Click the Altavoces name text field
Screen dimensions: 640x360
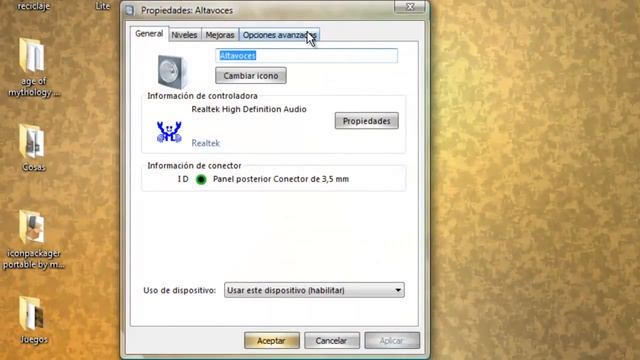point(307,56)
